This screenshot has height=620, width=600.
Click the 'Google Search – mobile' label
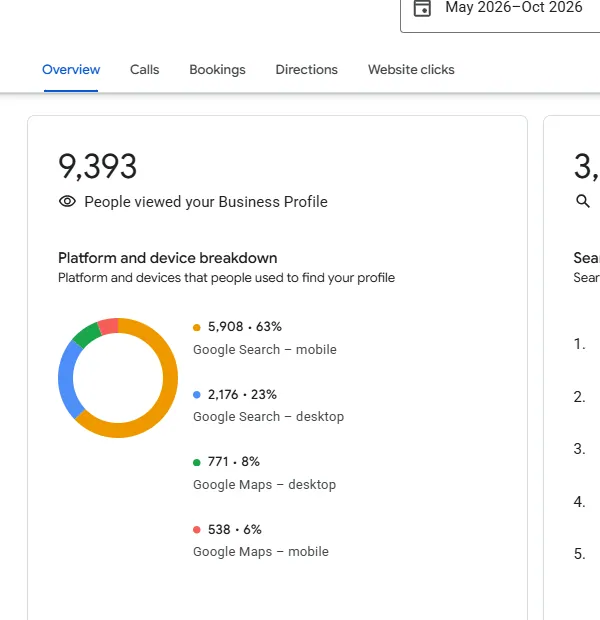[x=265, y=350]
